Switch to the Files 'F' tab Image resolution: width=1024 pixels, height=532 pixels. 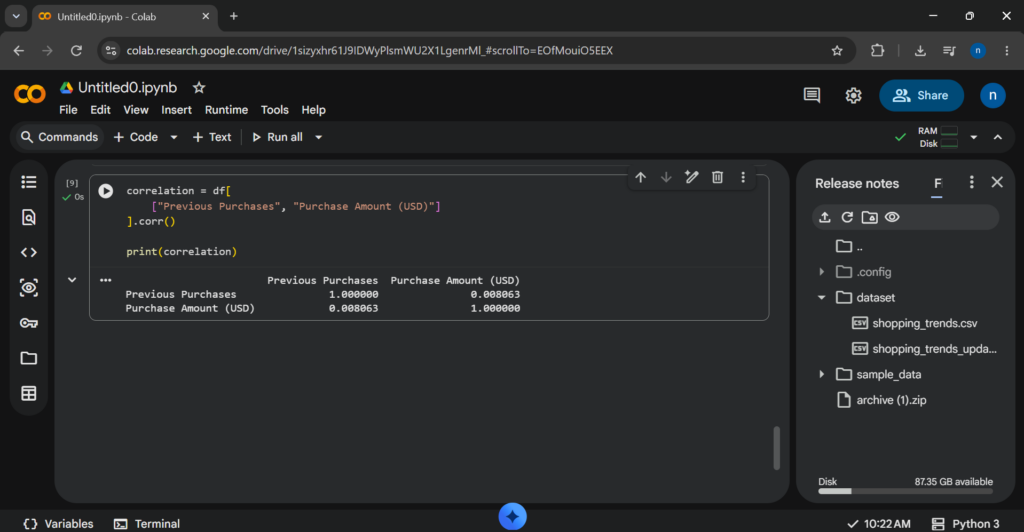point(937,183)
